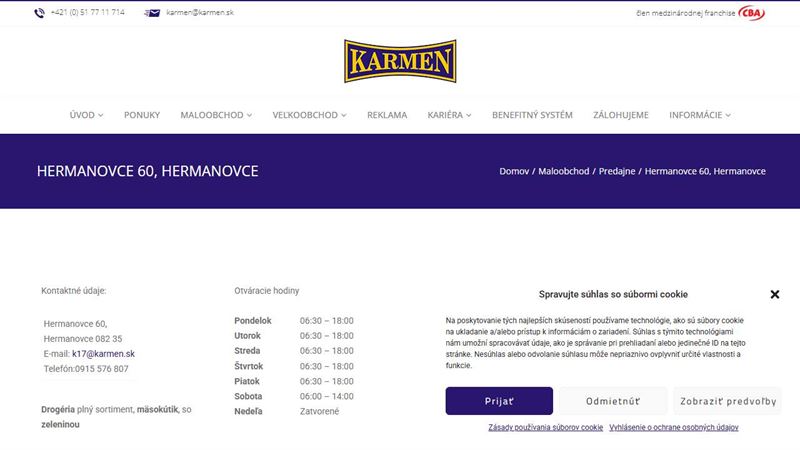Click the page title Hermanovce 60, Hermanovce
Image resolution: width=800 pixels, height=450 pixels.
[x=147, y=171]
